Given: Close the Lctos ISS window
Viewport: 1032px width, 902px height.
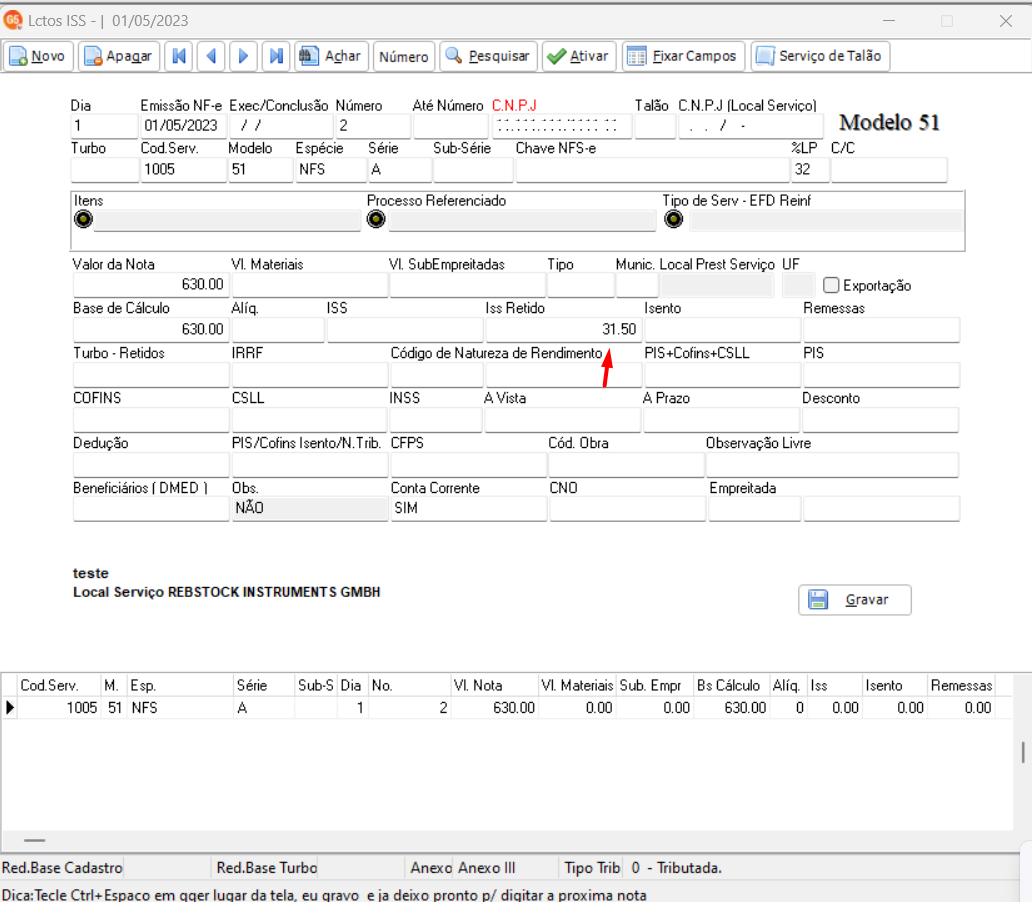Looking at the screenshot, I should (1006, 21).
